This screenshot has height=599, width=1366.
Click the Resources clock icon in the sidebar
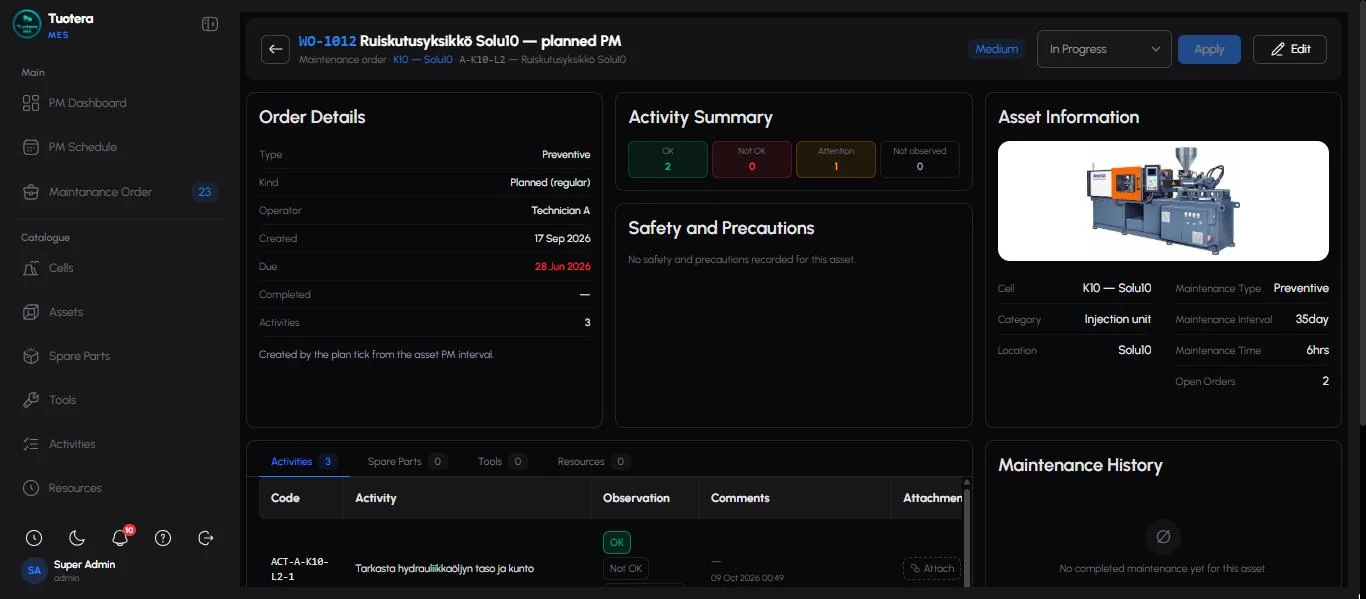pyautogui.click(x=30, y=488)
